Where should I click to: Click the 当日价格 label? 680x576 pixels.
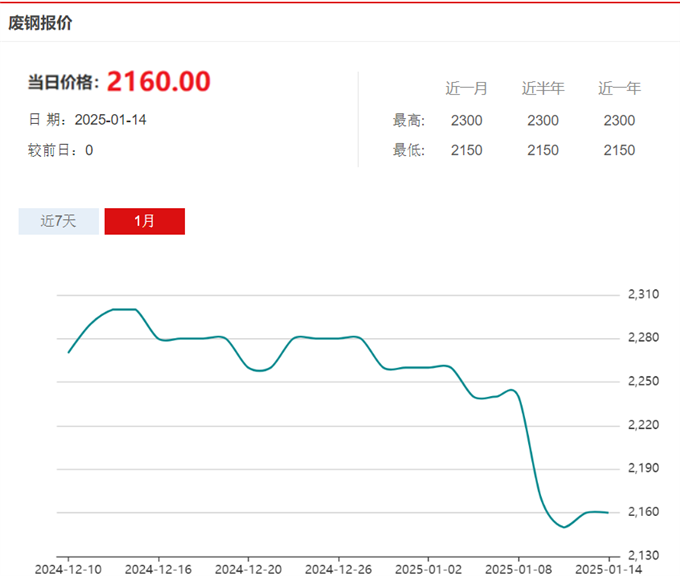[x=63, y=82]
